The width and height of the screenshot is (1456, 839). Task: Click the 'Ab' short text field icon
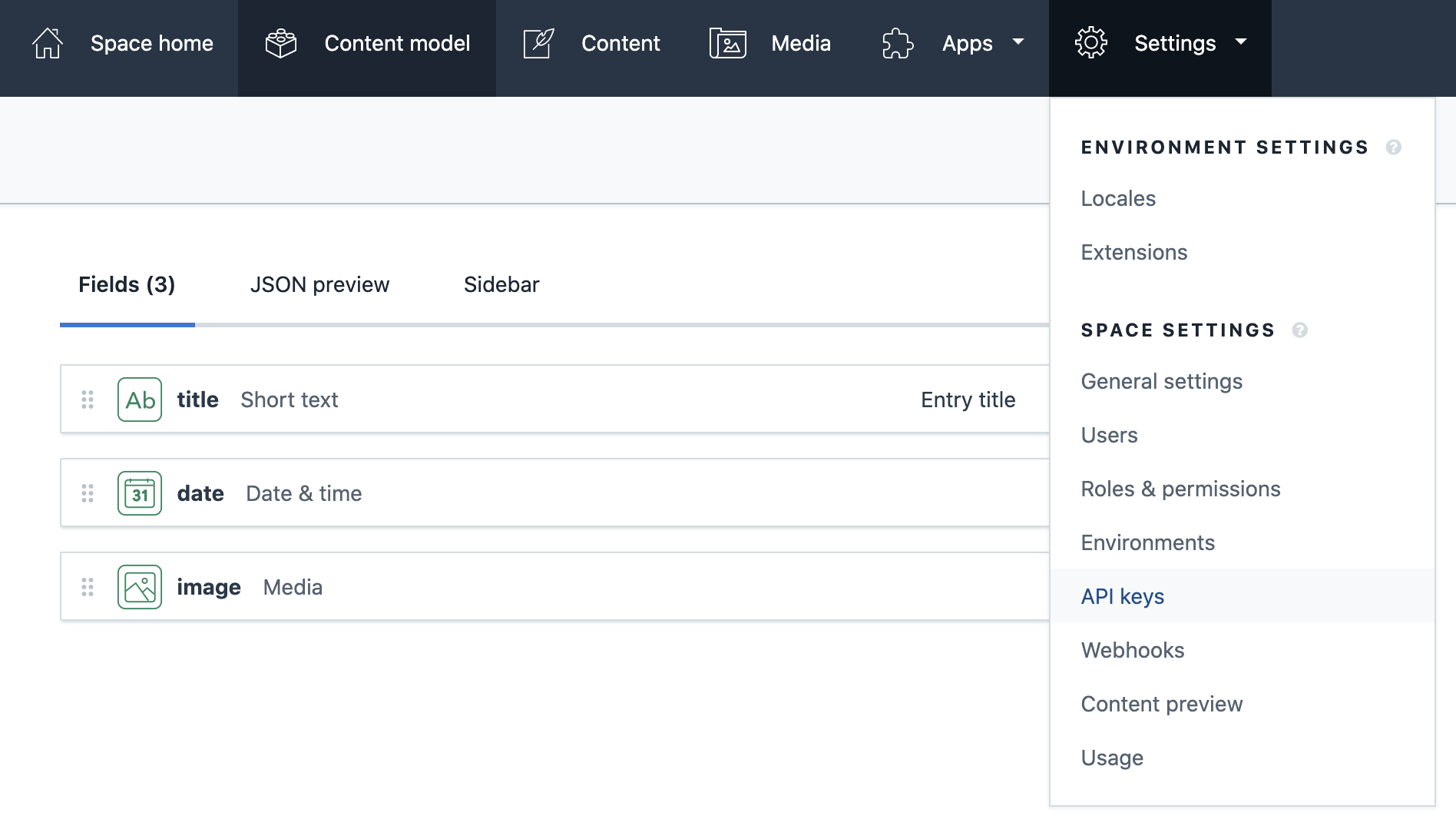[x=139, y=400]
